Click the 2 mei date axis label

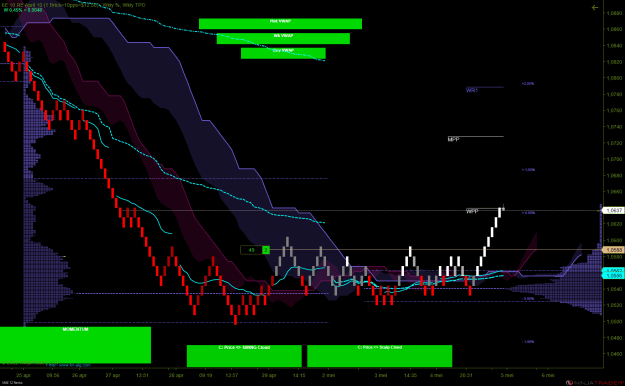(x=328, y=375)
